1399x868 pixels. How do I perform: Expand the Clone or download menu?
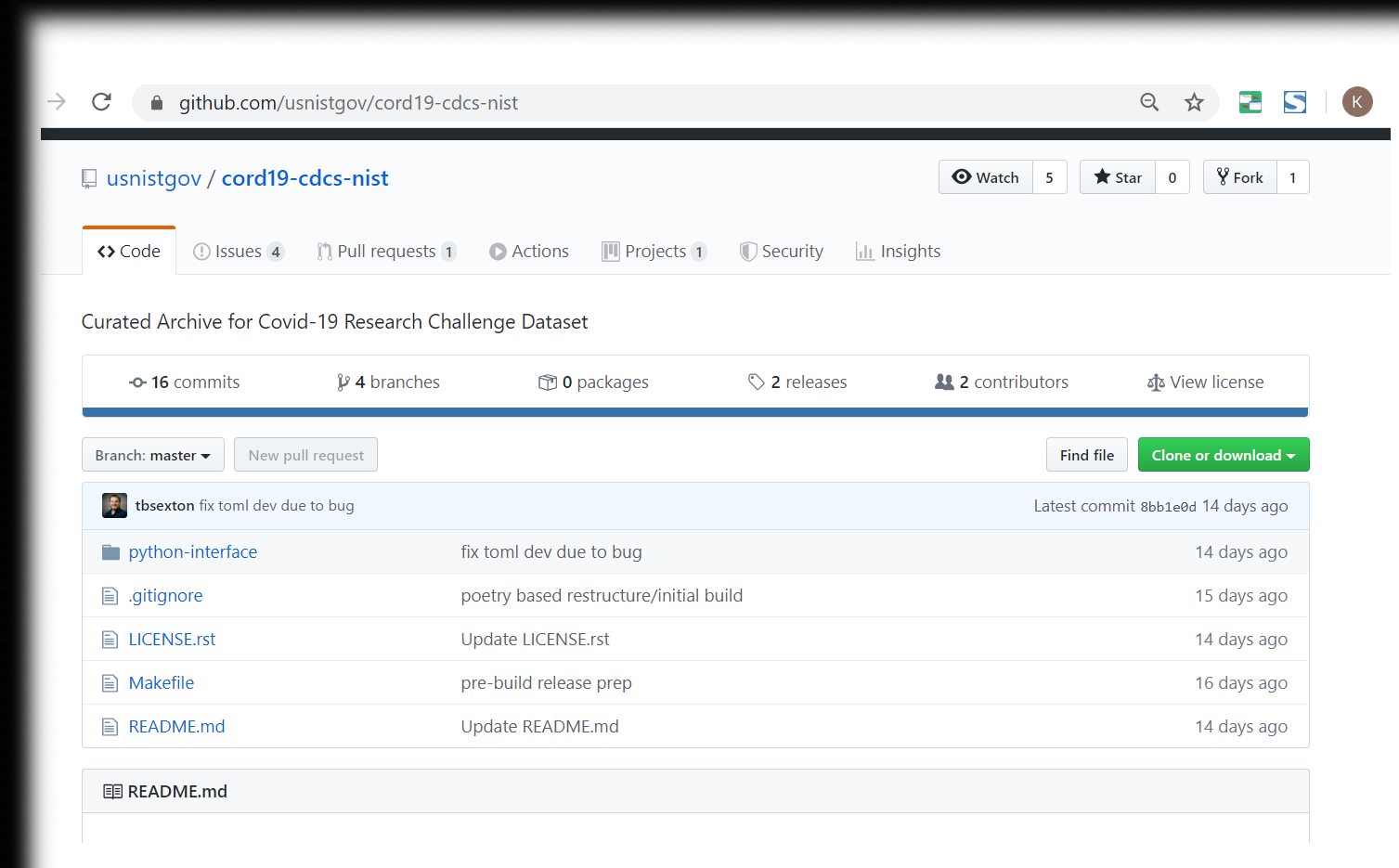pyautogui.click(x=1223, y=455)
